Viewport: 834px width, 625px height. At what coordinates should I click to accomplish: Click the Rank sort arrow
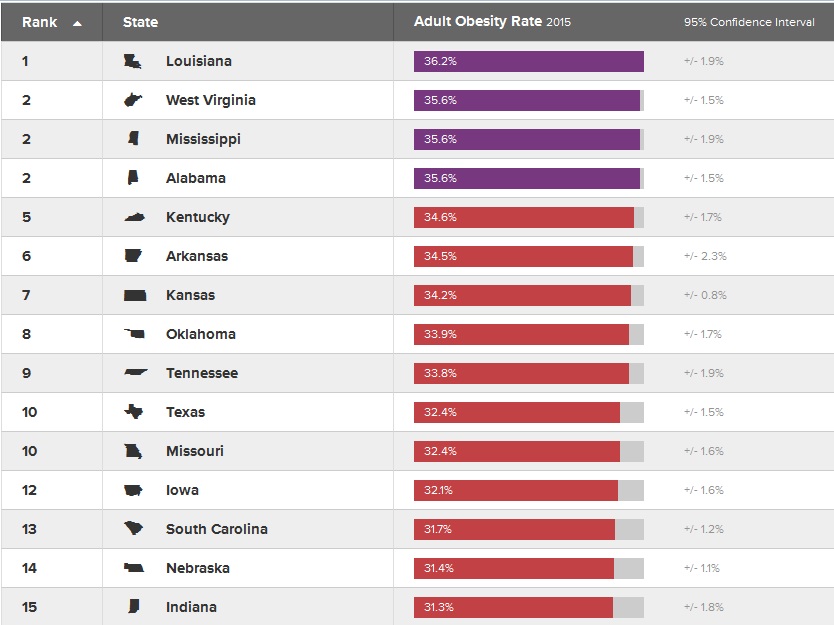click(77, 22)
